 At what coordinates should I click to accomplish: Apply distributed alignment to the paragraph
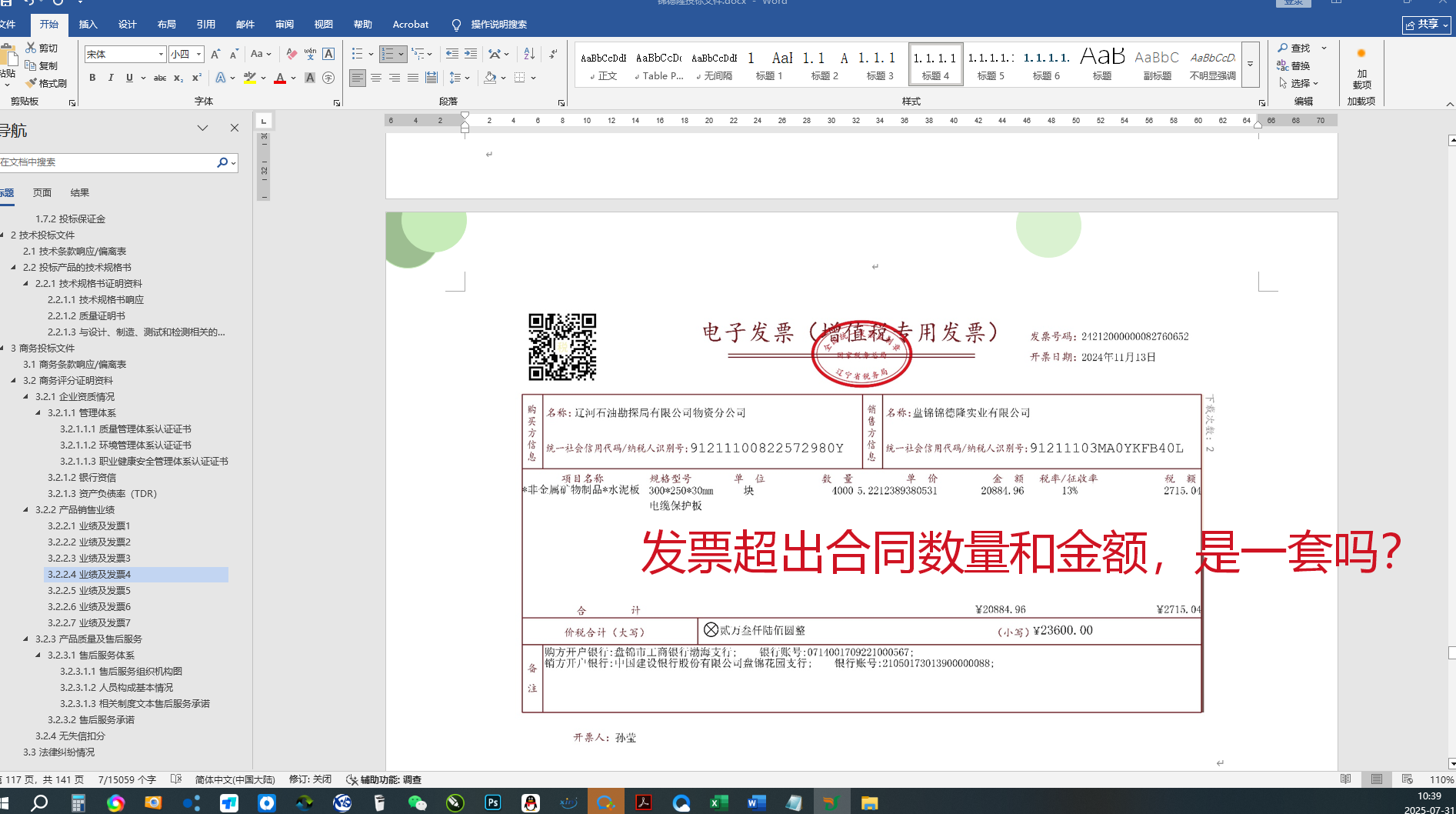(431, 78)
